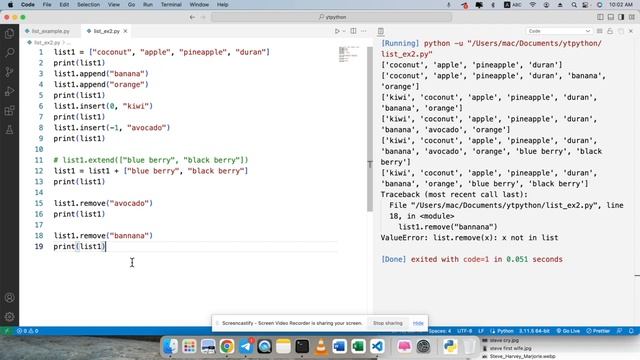
Task: Open editor More Actions ellipsis
Action: (x=364, y=31)
